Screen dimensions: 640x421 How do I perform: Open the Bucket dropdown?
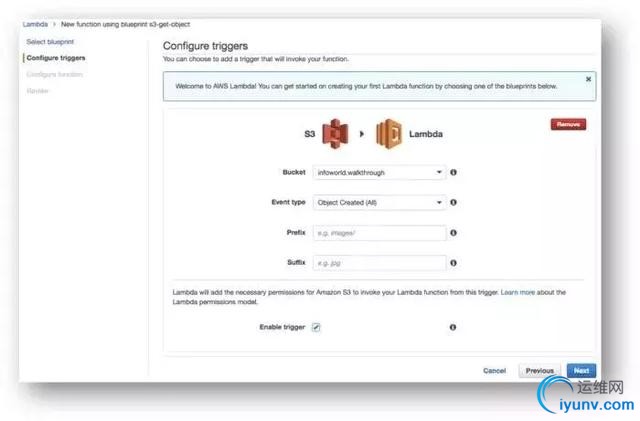click(379, 172)
